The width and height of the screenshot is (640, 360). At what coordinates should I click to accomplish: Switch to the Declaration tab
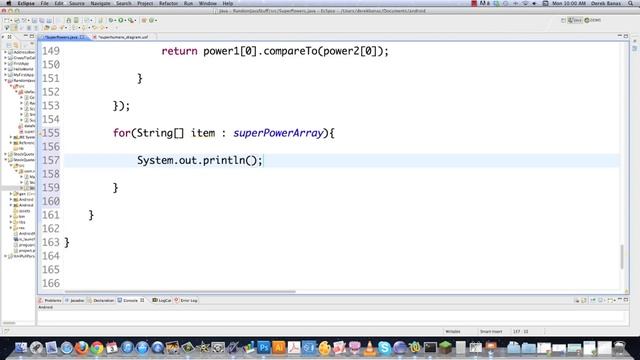101,300
